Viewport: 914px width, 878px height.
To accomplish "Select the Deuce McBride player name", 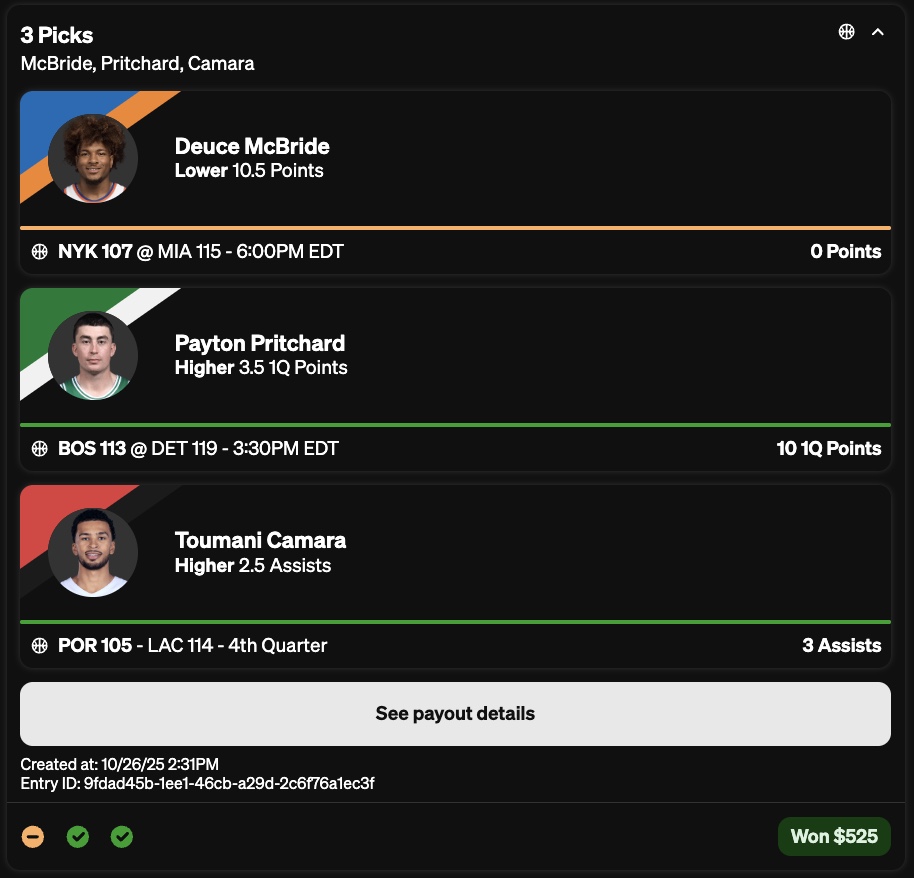I will coord(252,146).
